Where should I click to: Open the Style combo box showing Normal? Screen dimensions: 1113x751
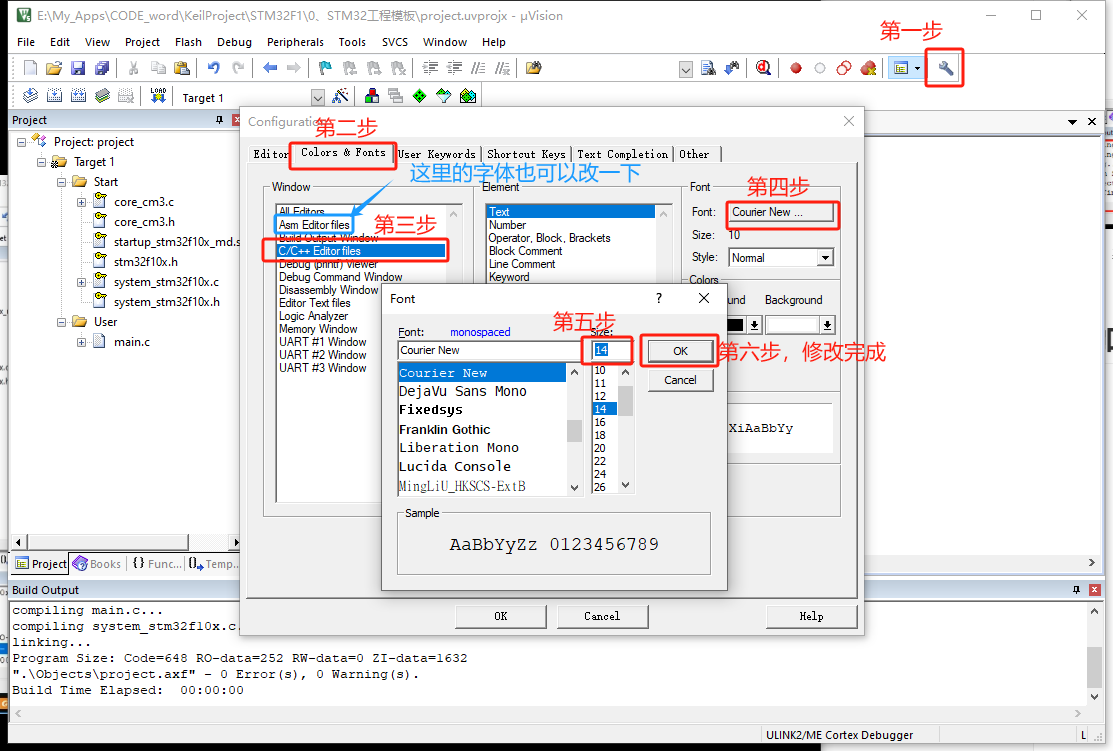(781, 258)
